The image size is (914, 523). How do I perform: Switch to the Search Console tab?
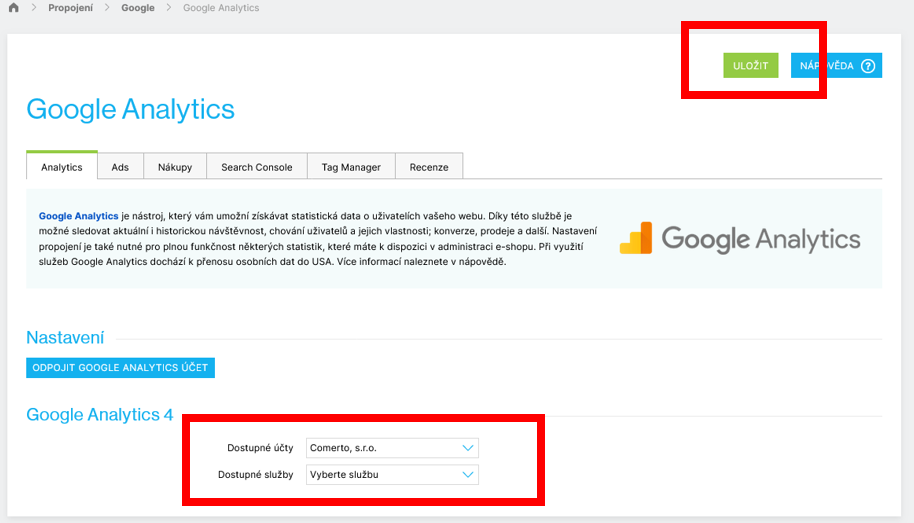256,167
